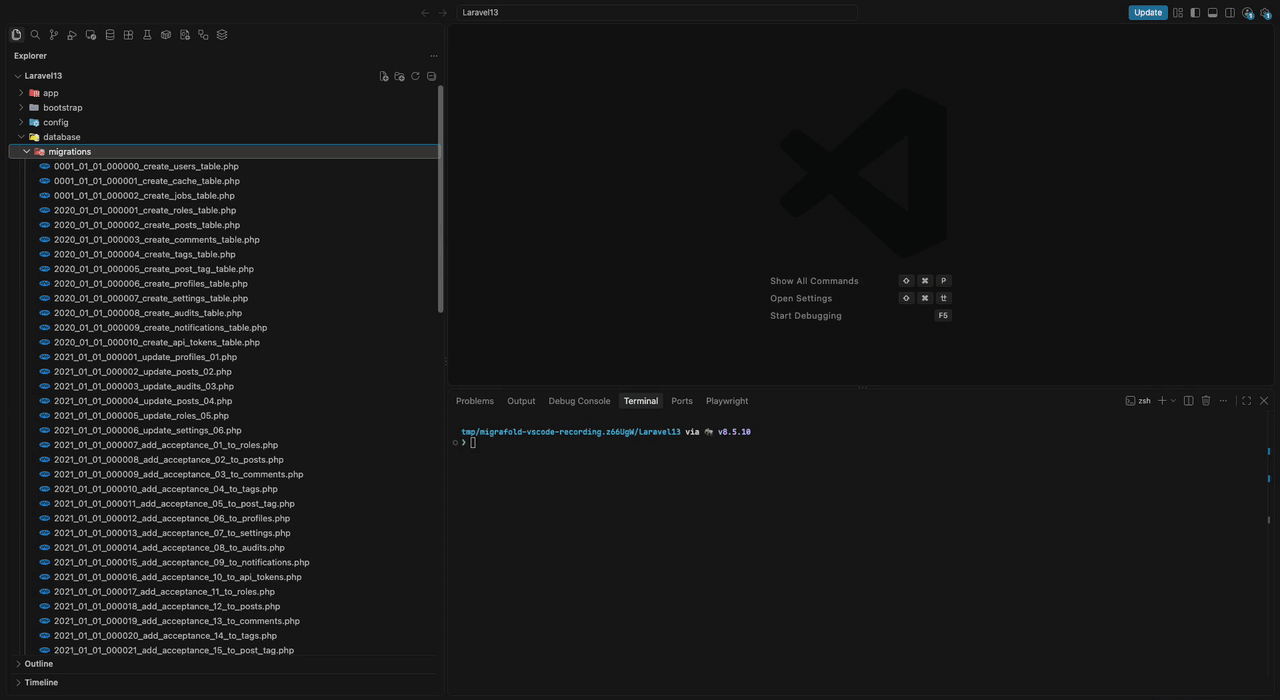The height and width of the screenshot is (700, 1280).
Task: Open the Remote Explorer monitor icon
Action: tap(91, 34)
